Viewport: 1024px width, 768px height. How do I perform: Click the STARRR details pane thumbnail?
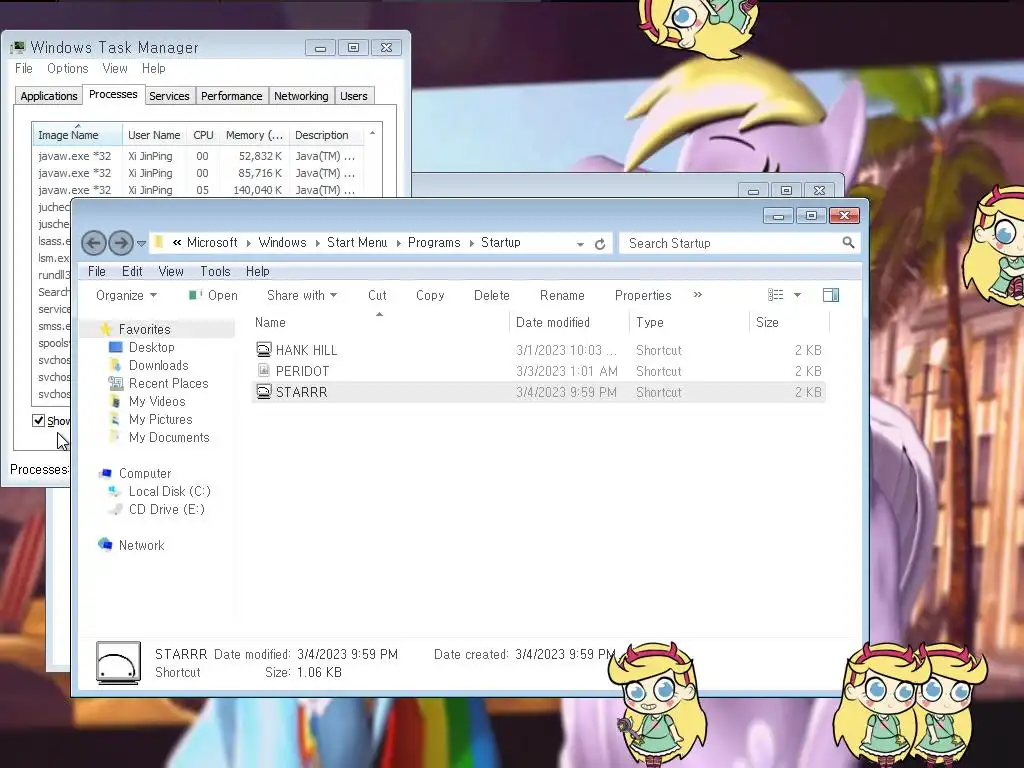(118, 663)
